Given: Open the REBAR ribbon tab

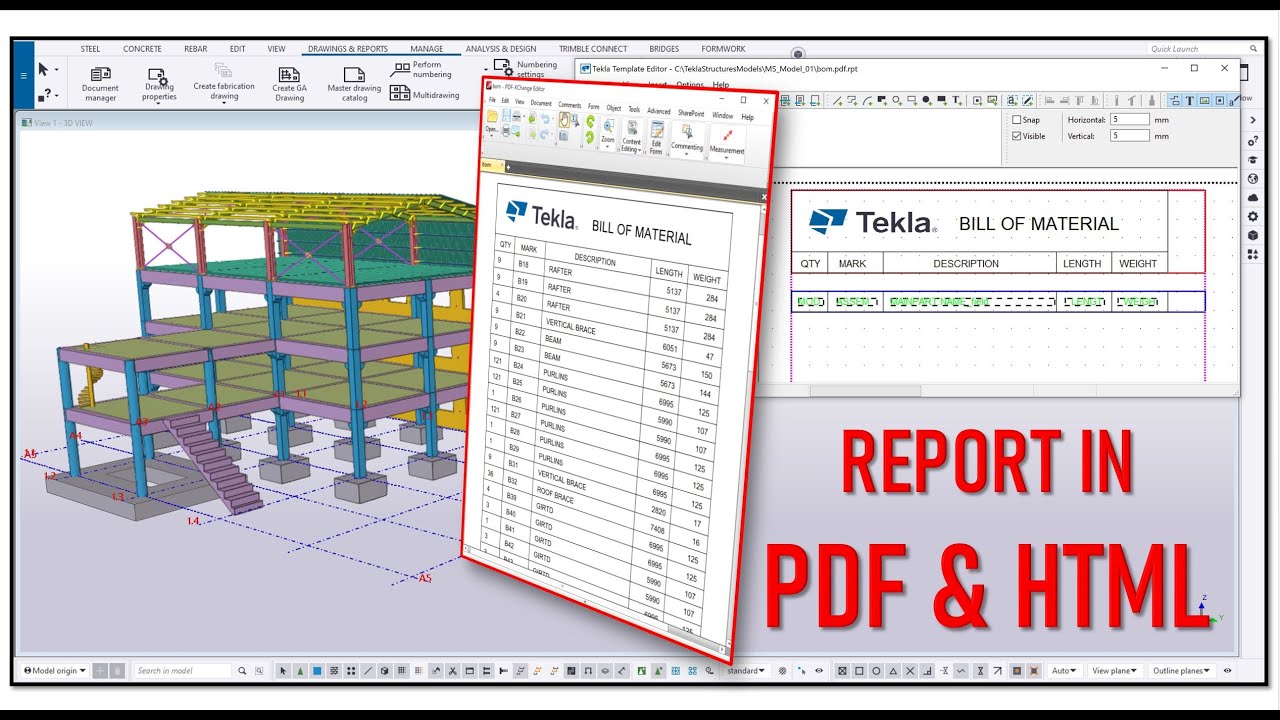Looking at the screenshot, I should point(196,49).
